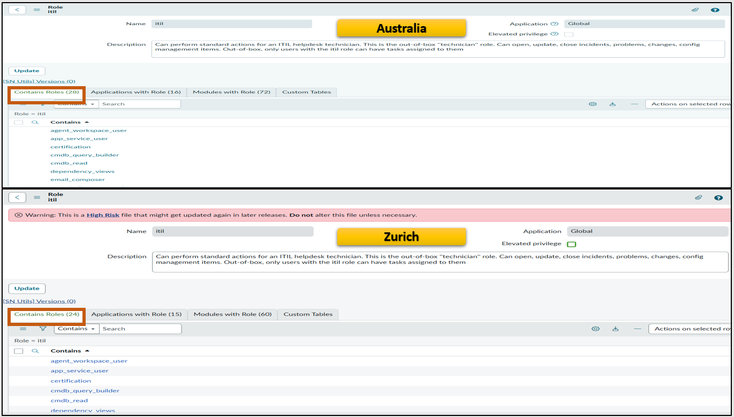Open the hamburger context menu in the Australia header

pos(37,10)
